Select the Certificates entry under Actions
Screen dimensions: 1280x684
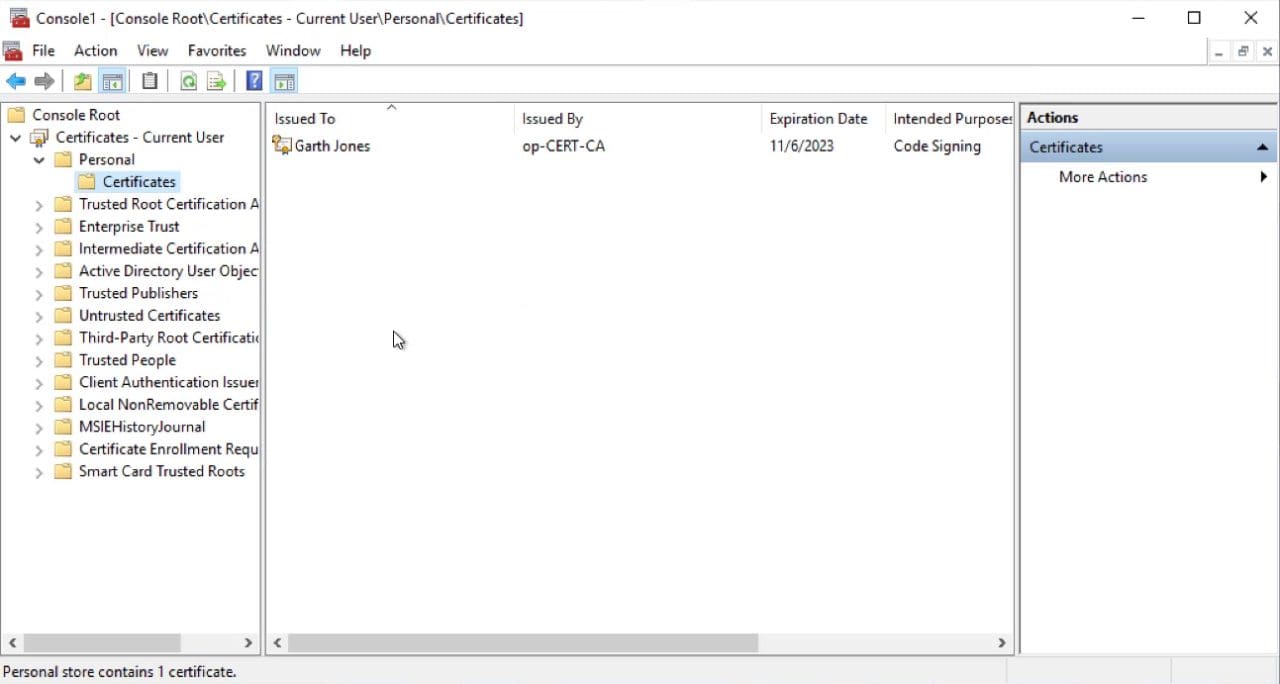tap(1065, 146)
